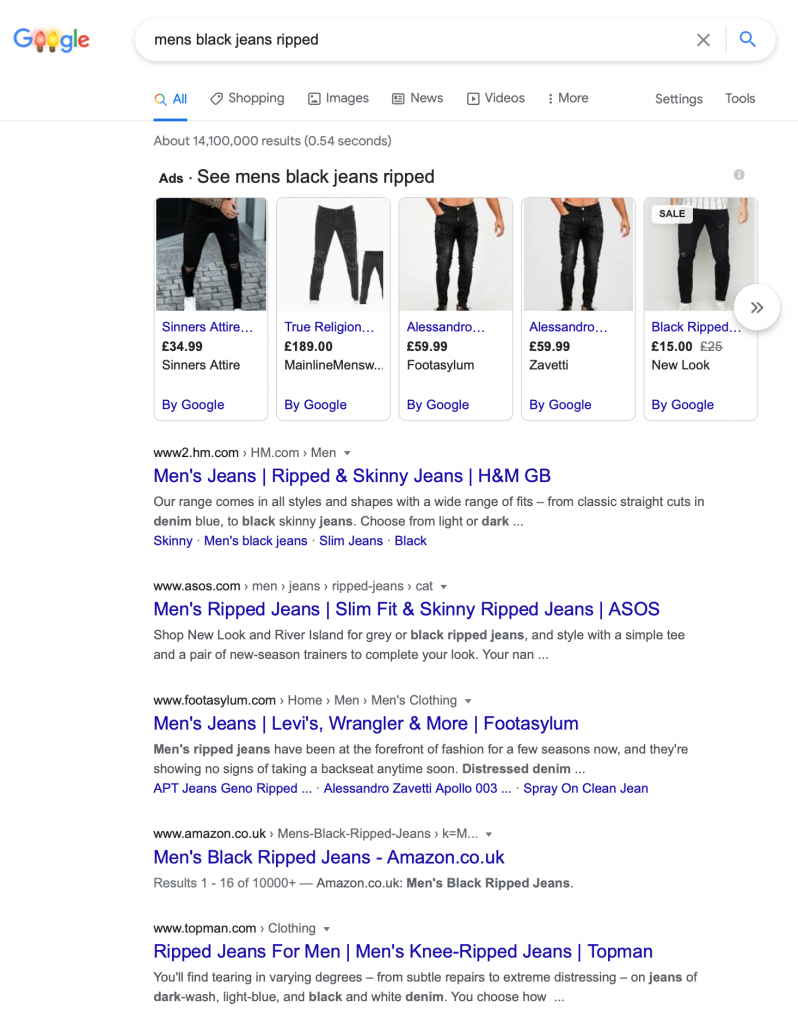Open the Images tab
The width and height of the screenshot is (798, 1024).
click(x=338, y=99)
